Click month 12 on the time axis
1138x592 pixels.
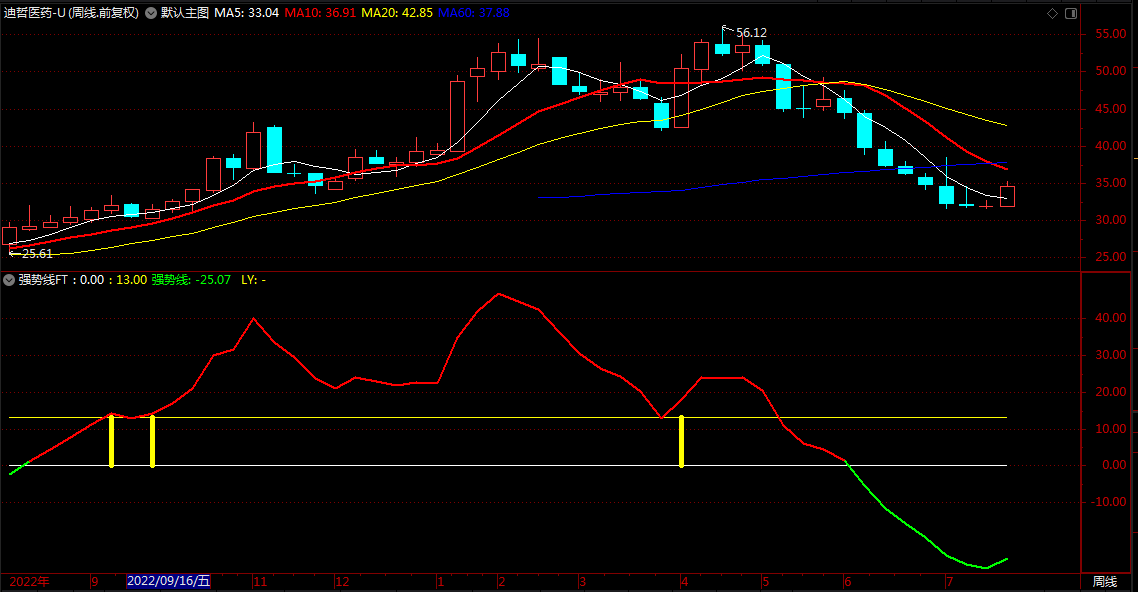tap(342, 582)
